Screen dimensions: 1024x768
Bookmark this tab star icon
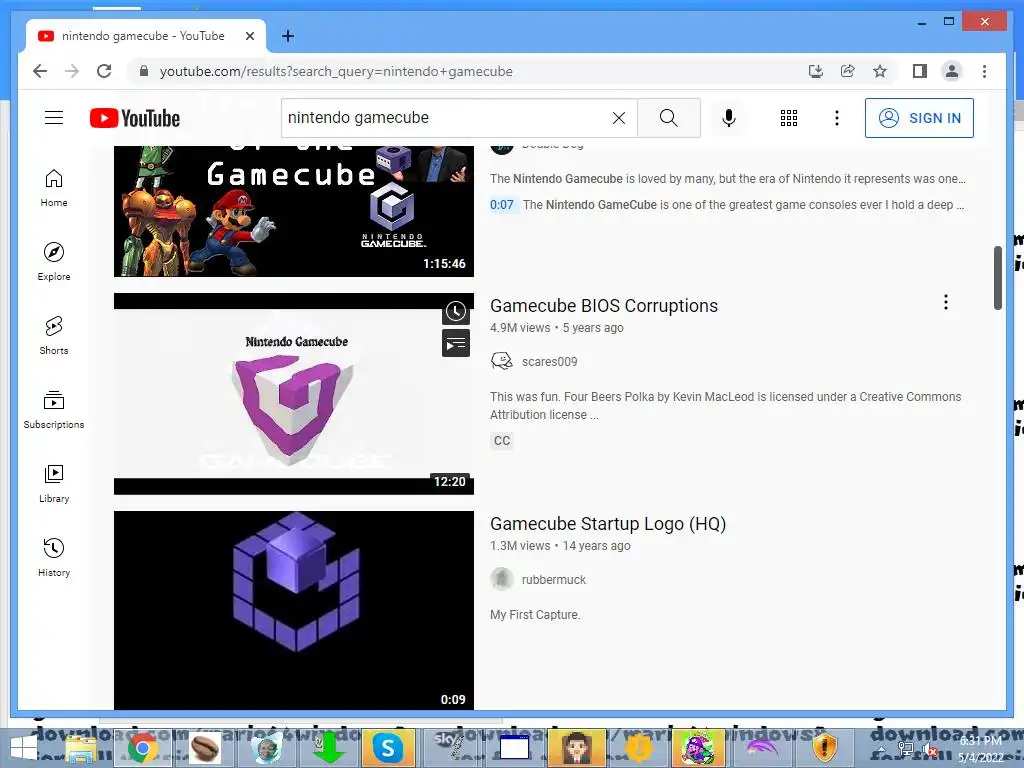tap(880, 71)
